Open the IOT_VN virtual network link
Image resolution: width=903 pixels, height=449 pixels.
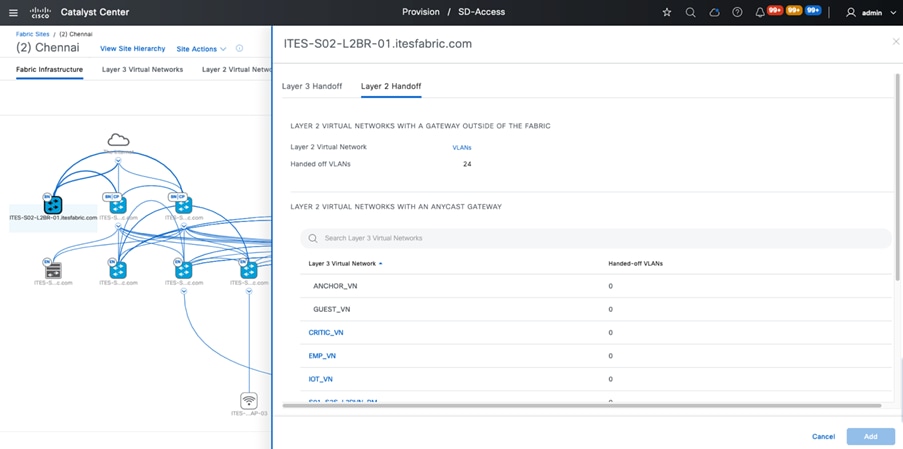tap(320, 379)
